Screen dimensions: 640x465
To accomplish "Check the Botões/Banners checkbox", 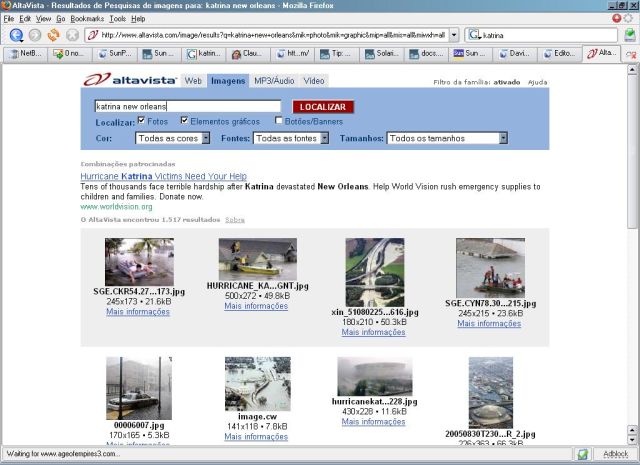I will [279, 120].
